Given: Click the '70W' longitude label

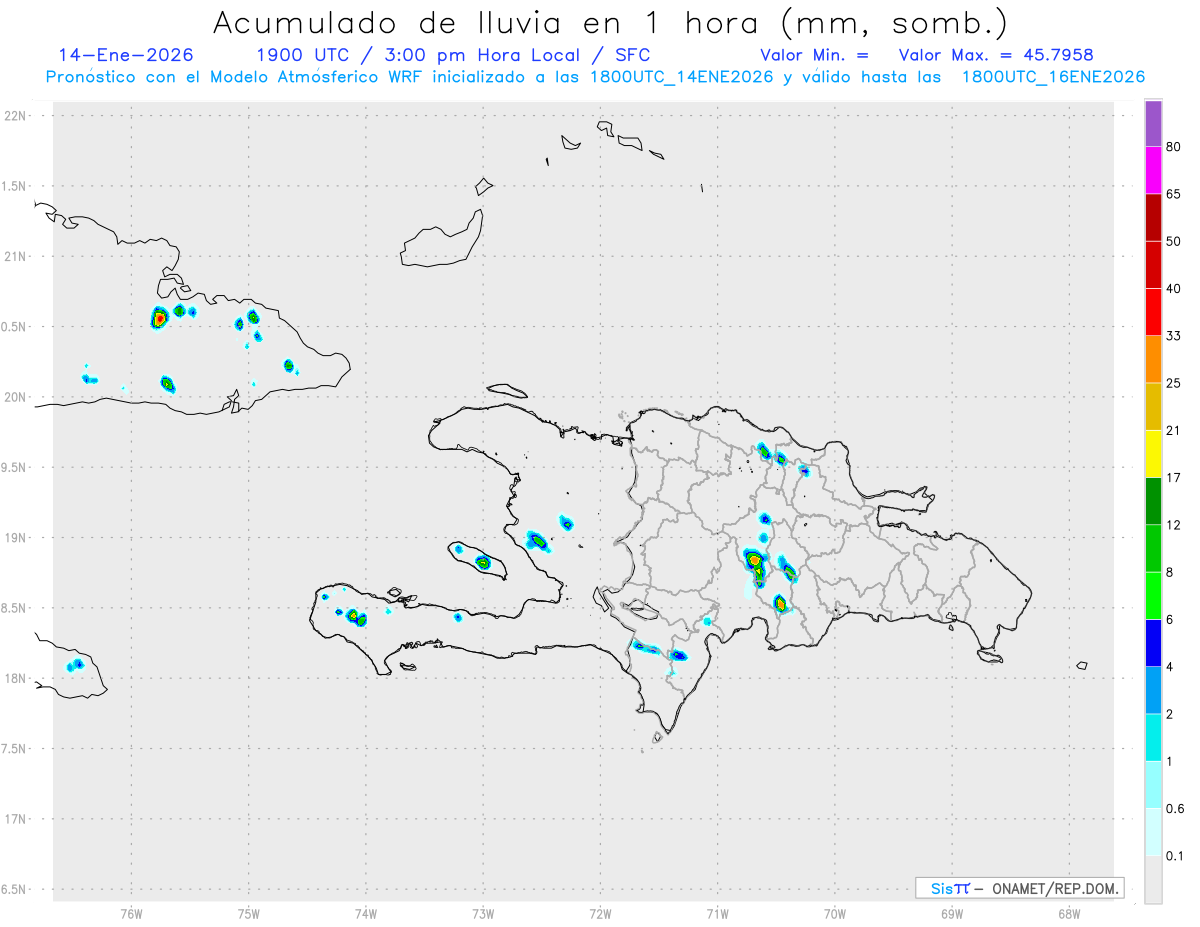Looking at the screenshot, I should coord(835,914).
